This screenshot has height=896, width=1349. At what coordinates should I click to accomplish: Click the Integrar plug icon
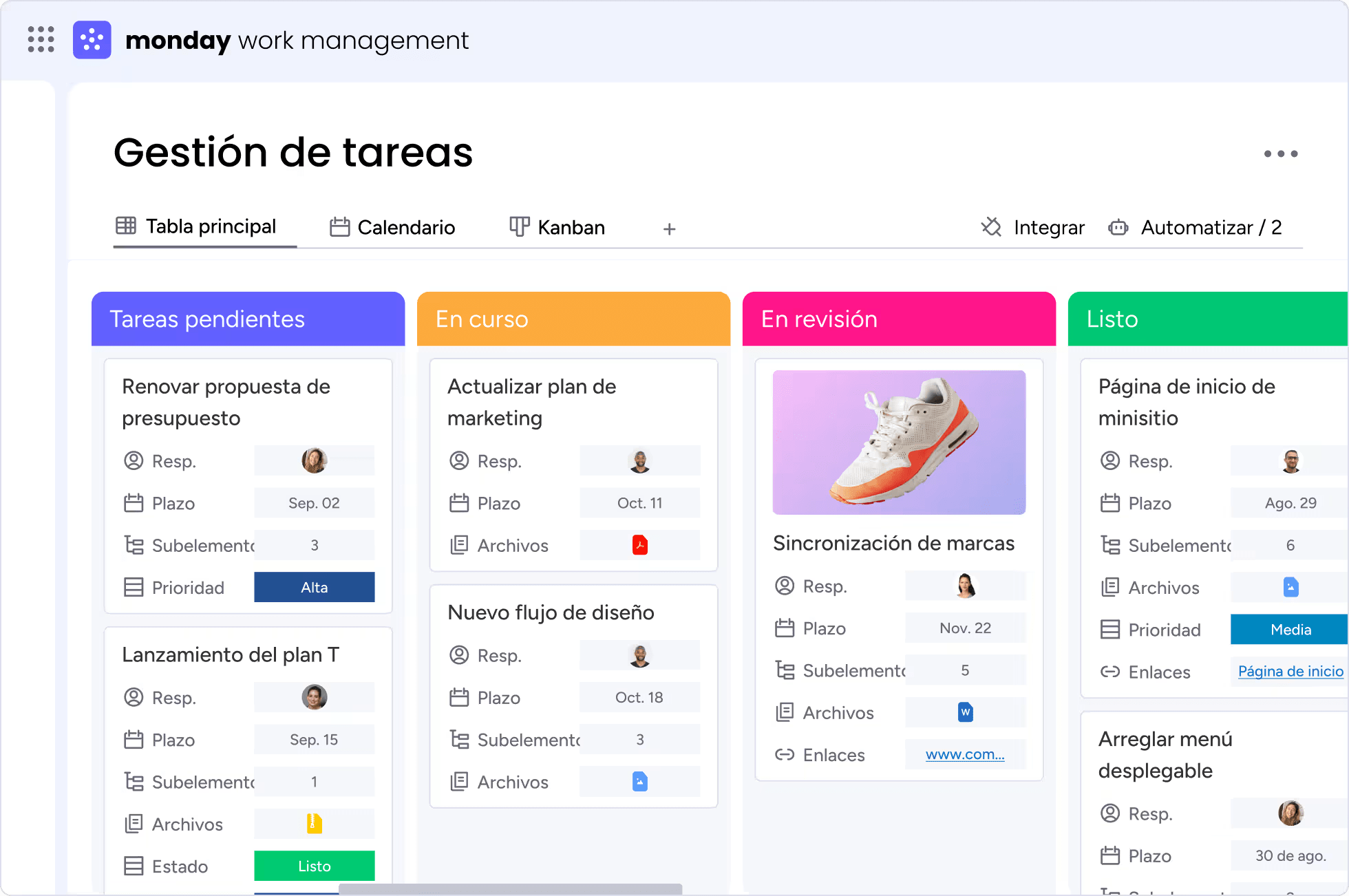pos(991,226)
